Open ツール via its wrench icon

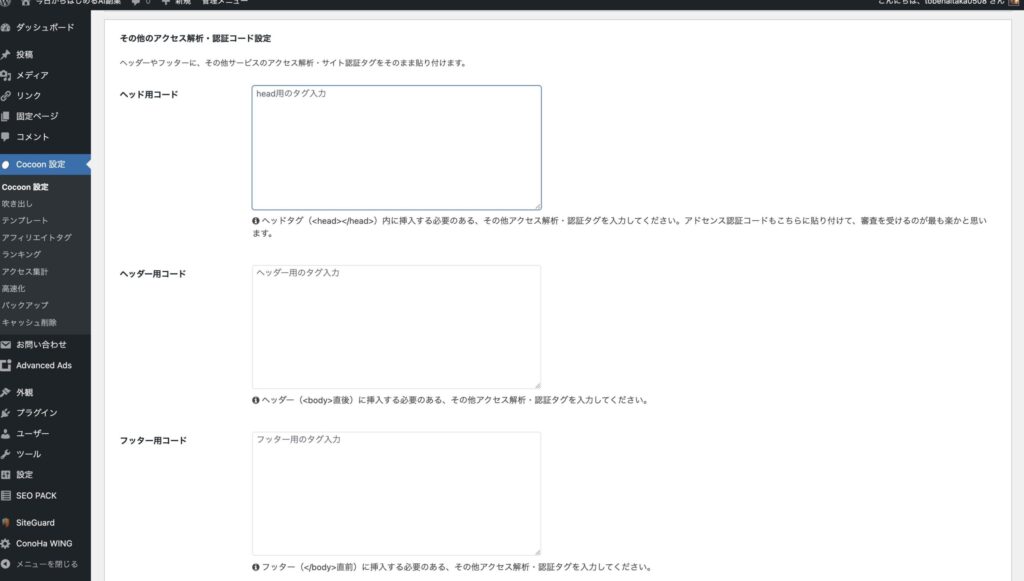(5, 454)
